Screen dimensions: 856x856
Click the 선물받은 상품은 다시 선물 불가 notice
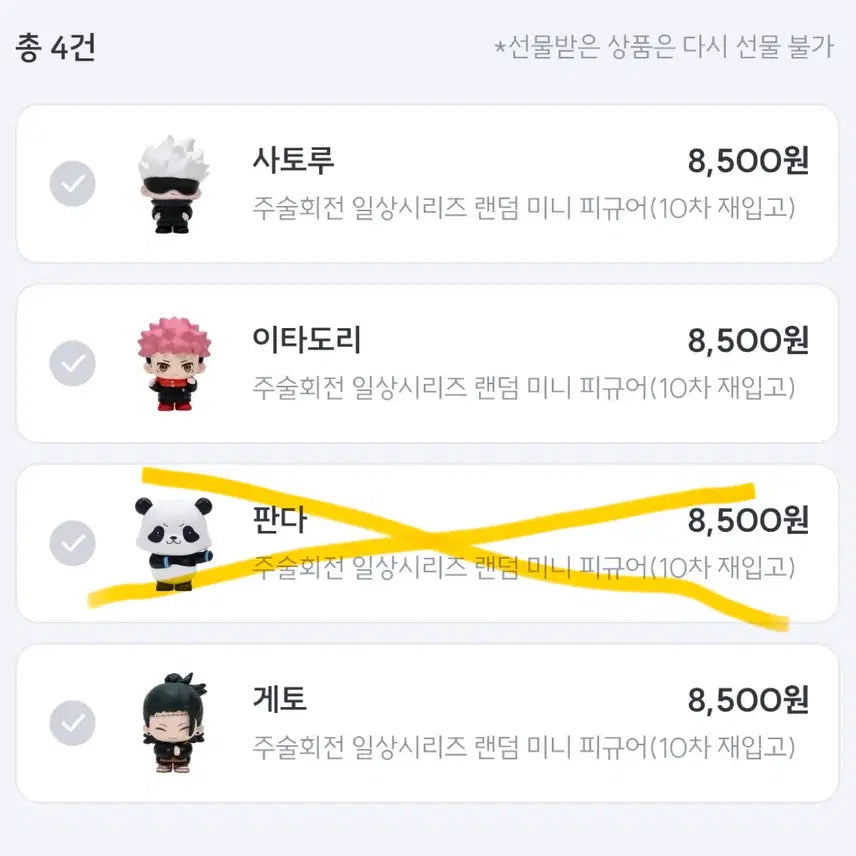664,48
